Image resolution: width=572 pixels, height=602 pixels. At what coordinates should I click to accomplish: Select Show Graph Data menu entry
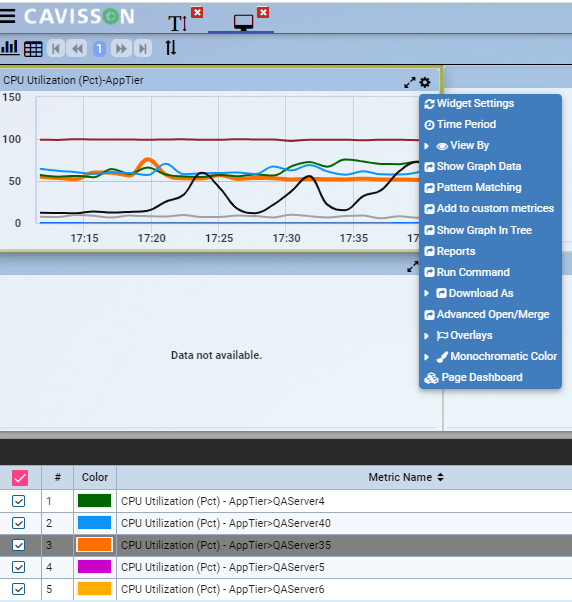tap(479, 166)
